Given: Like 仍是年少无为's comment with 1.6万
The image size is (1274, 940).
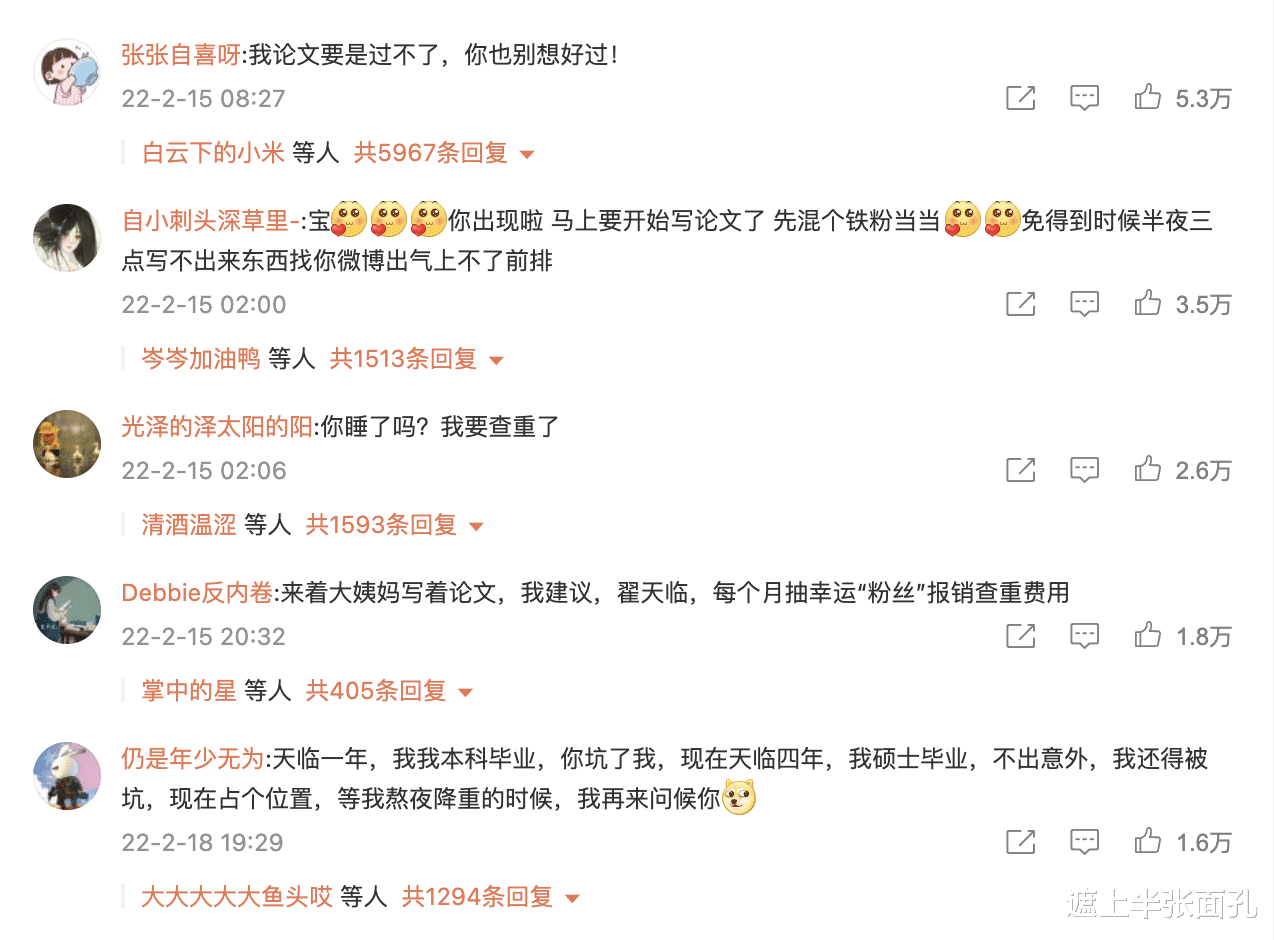Looking at the screenshot, I should (x=1148, y=841).
